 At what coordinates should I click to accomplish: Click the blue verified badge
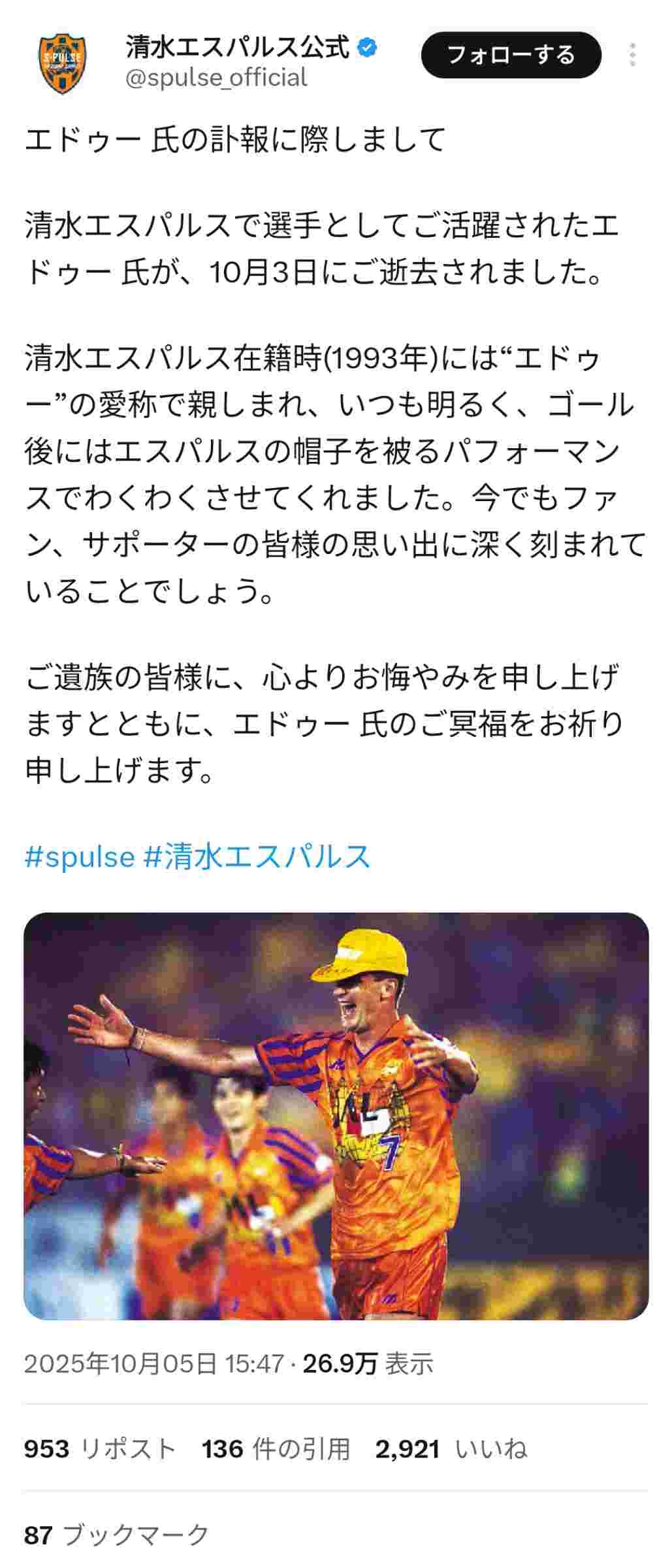click(x=368, y=48)
